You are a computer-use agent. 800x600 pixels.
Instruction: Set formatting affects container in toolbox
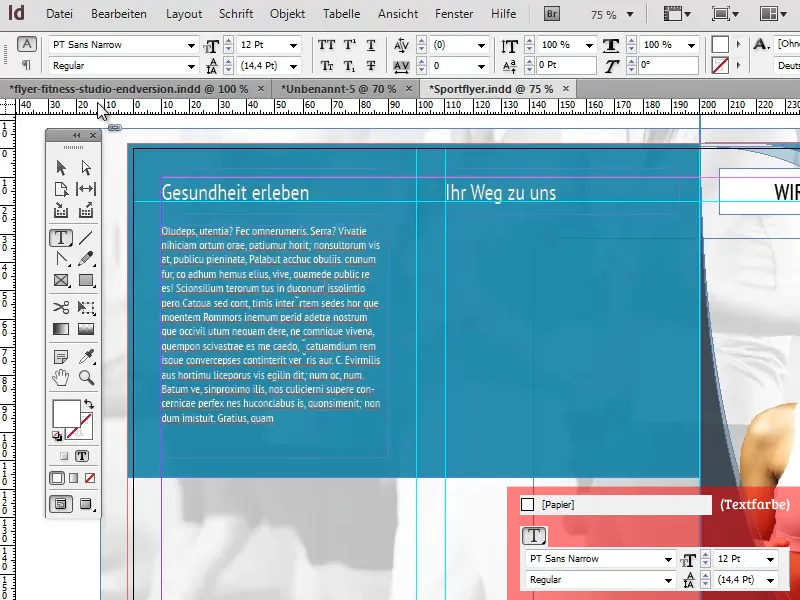tap(64, 456)
